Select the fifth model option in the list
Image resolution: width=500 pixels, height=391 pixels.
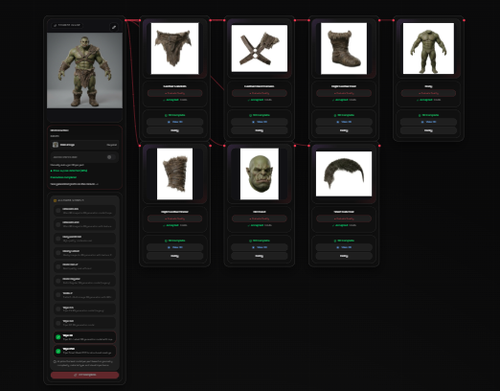pyautogui.click(x=85, y=266)
